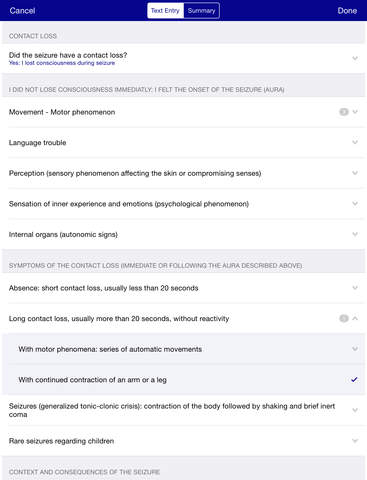Expand Internal organs autonomic signs chevron
This screenshot has width=367, height=480.
[355, 234]
